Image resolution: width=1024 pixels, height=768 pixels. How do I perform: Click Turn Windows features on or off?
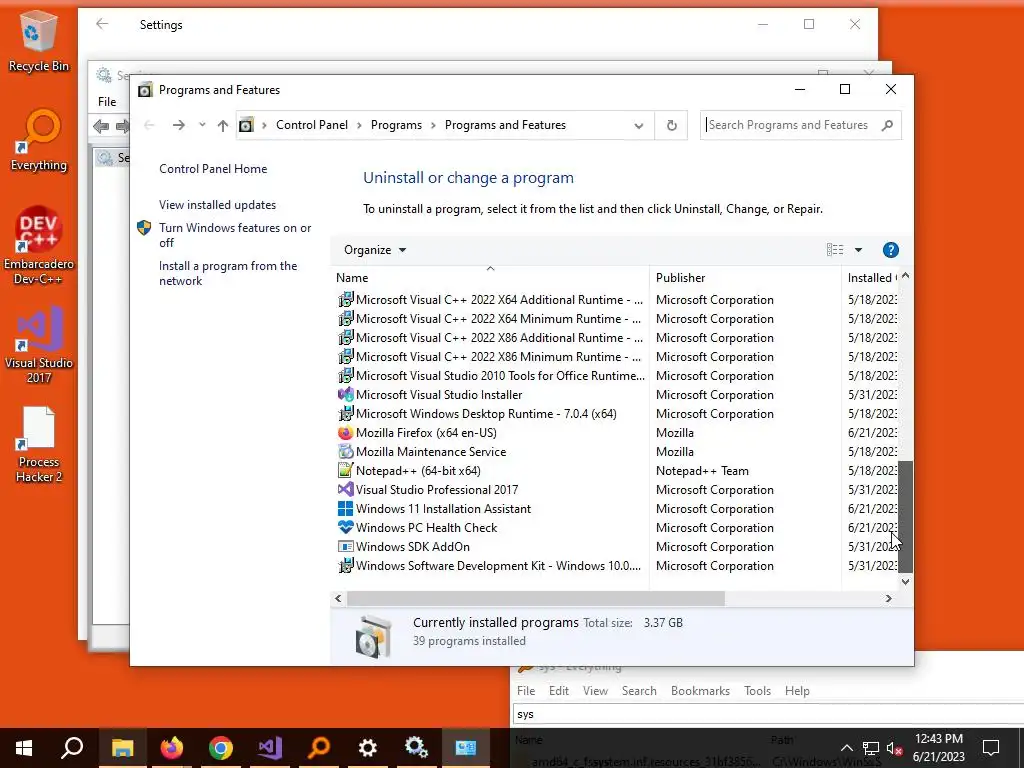[x=235, y=235]
